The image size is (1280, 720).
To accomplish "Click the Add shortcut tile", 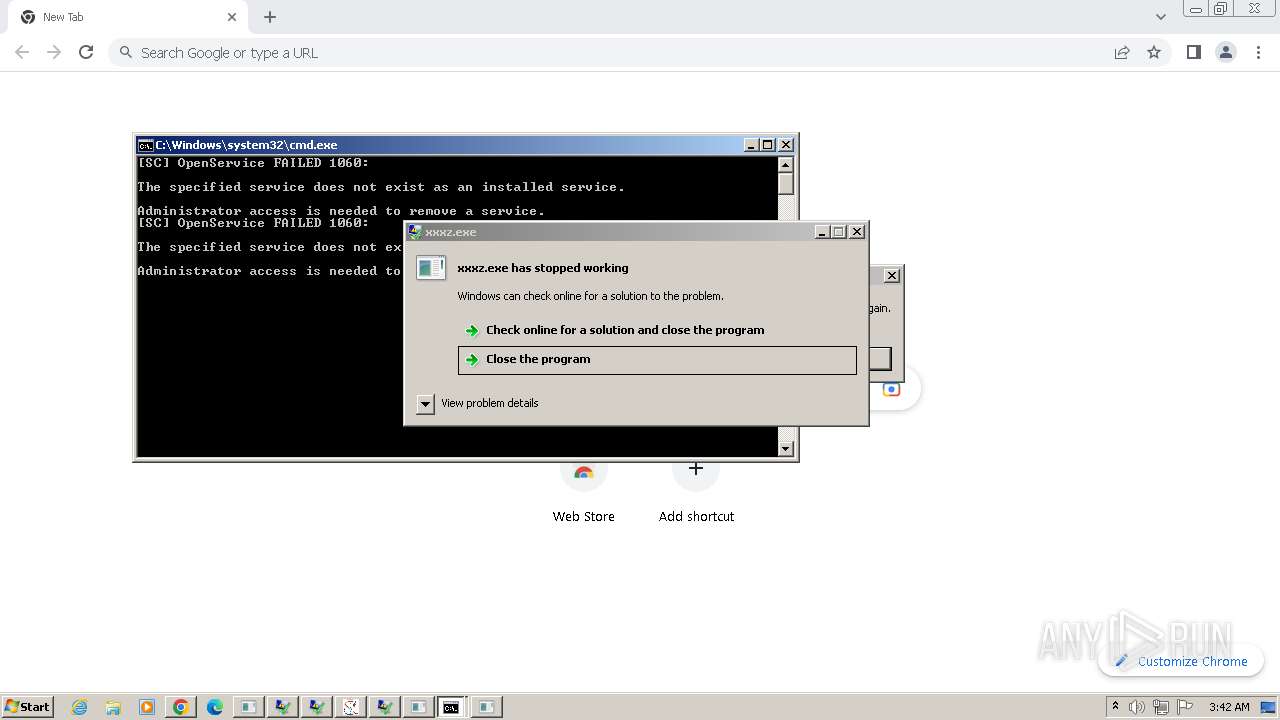I will (x=696, y=492).
